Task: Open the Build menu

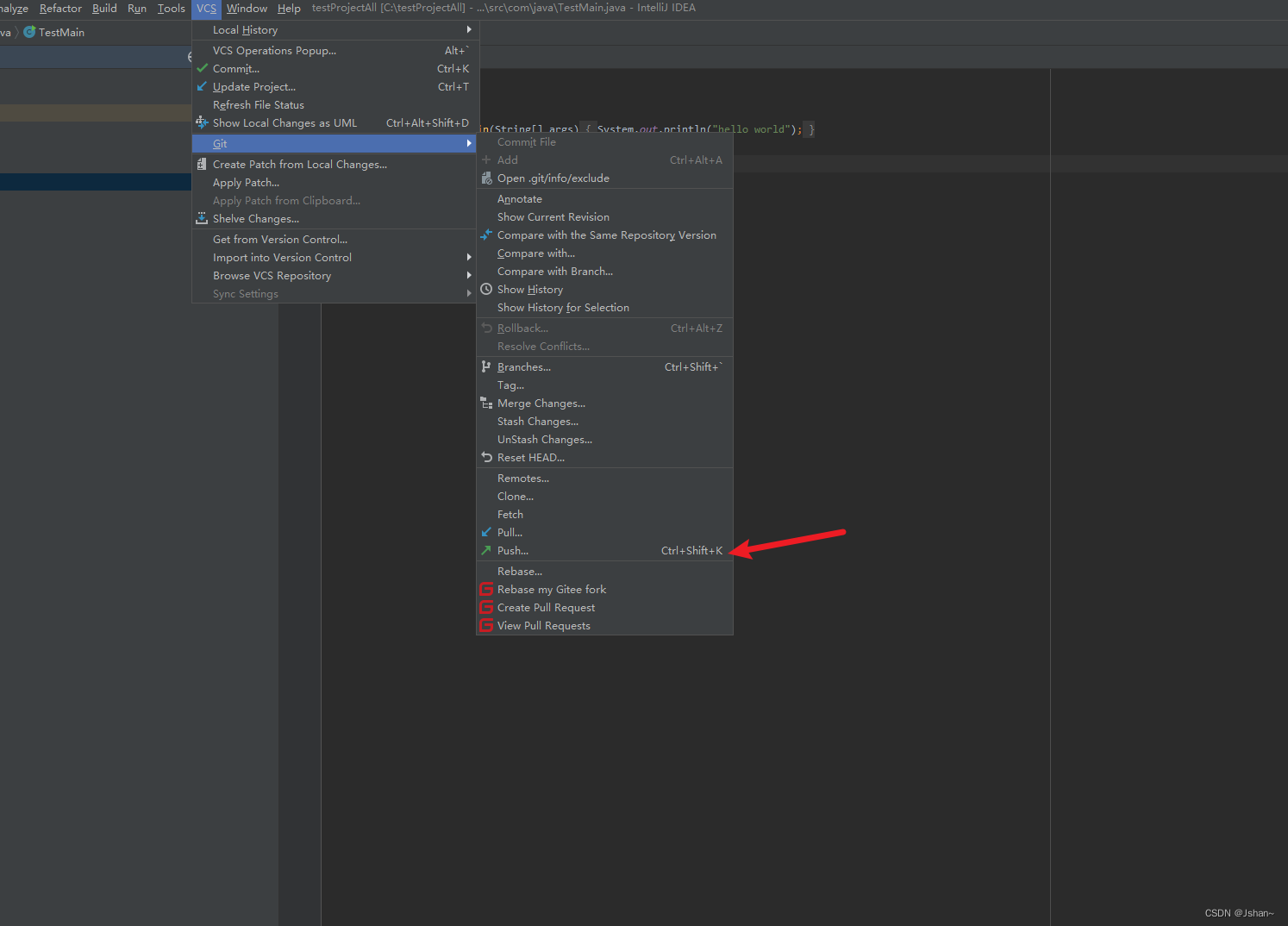Action: tap(104, 9)
